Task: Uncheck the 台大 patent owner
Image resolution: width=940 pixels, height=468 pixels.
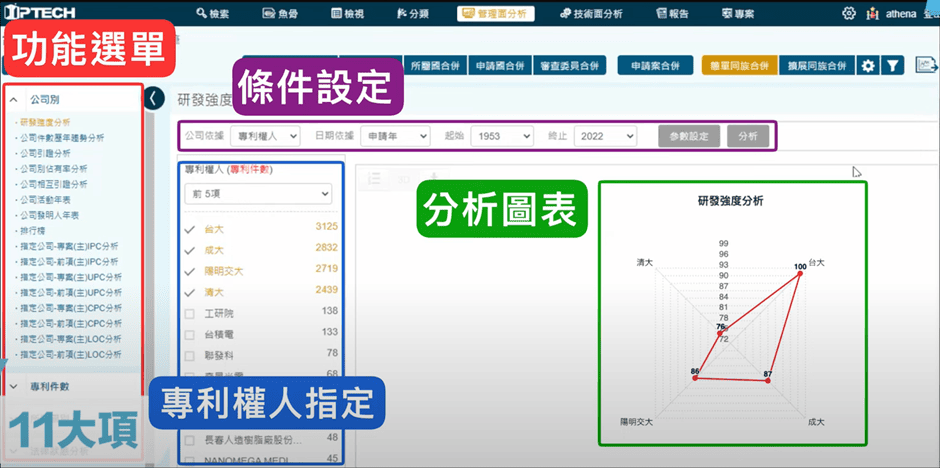Action: pos(190,229)
